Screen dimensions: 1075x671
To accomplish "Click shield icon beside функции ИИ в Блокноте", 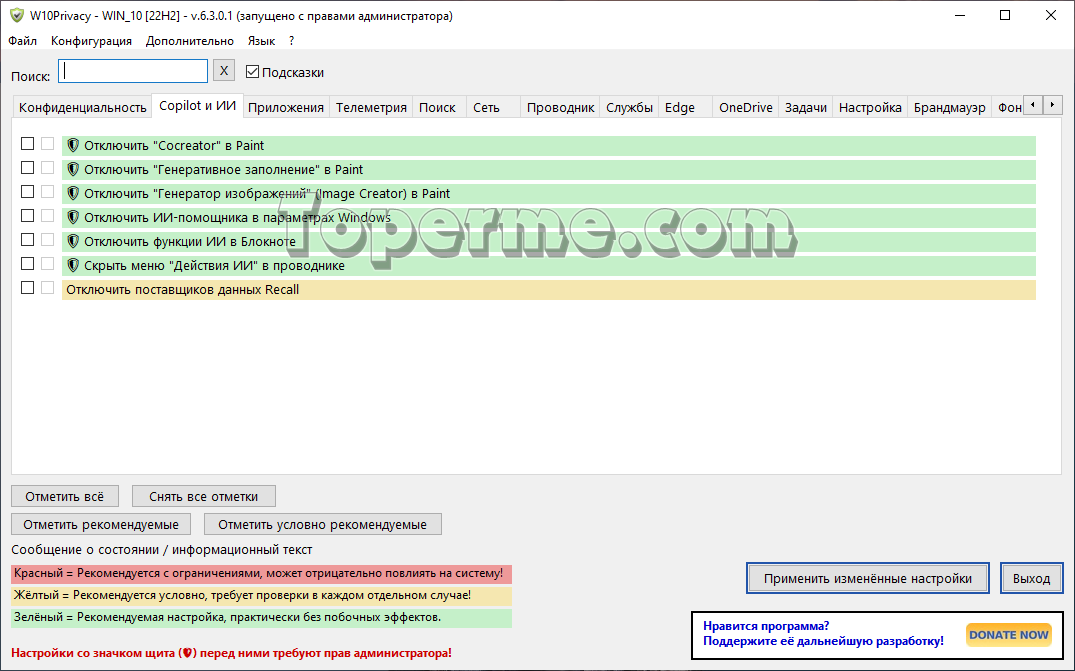I will (x=73, y=241).
